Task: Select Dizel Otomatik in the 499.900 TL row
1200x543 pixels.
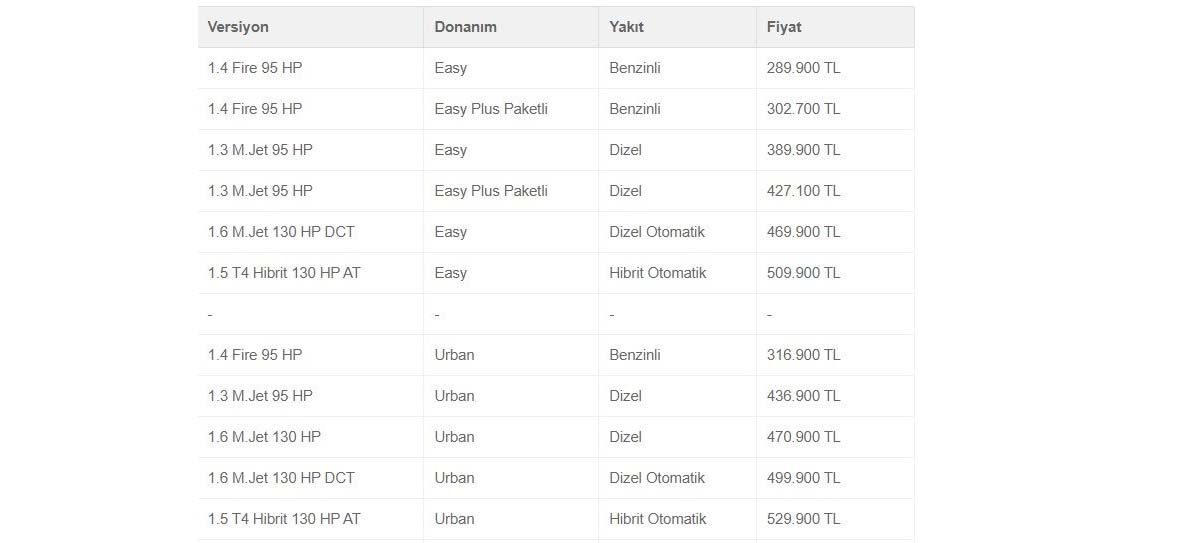Action: click(x=657, y=478)
